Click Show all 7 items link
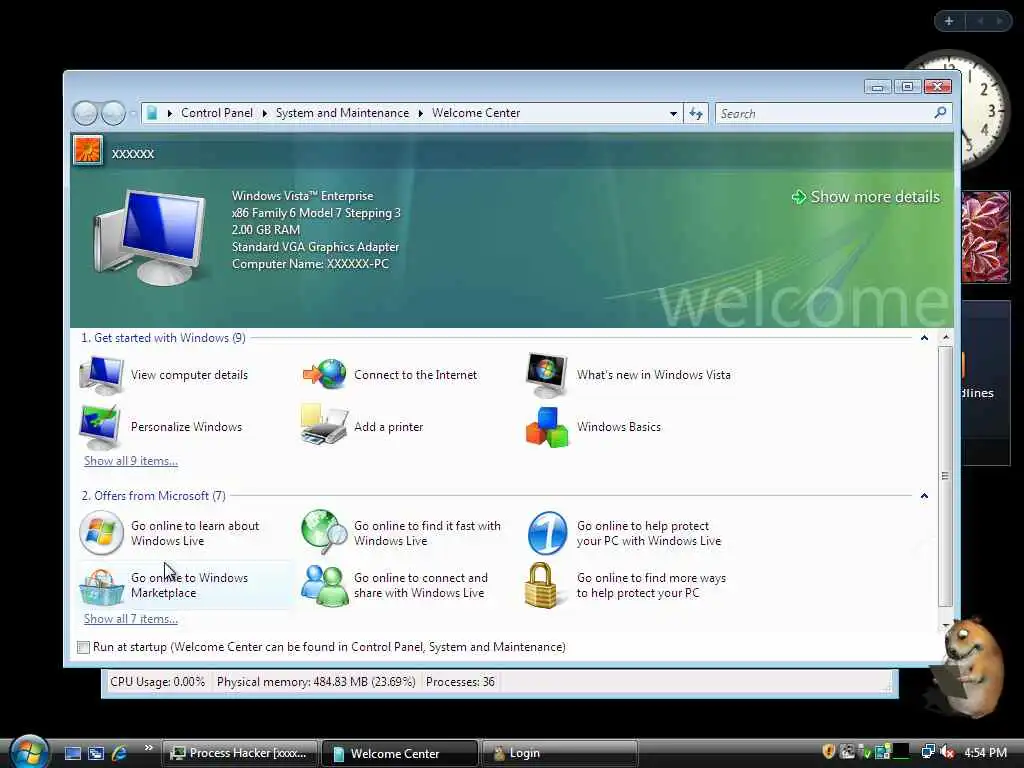The width and height of the screenshot is (1024, 768). [131, 619]
